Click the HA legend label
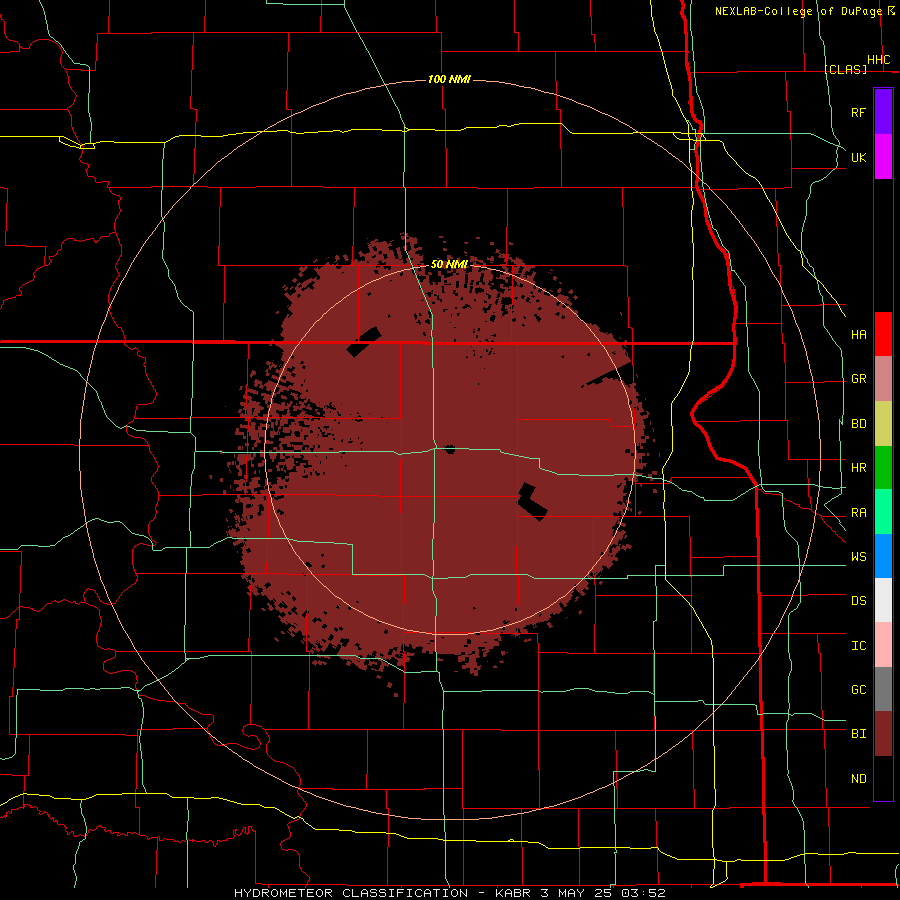Viewport: 900px width, 900px height. pos(858,334)
